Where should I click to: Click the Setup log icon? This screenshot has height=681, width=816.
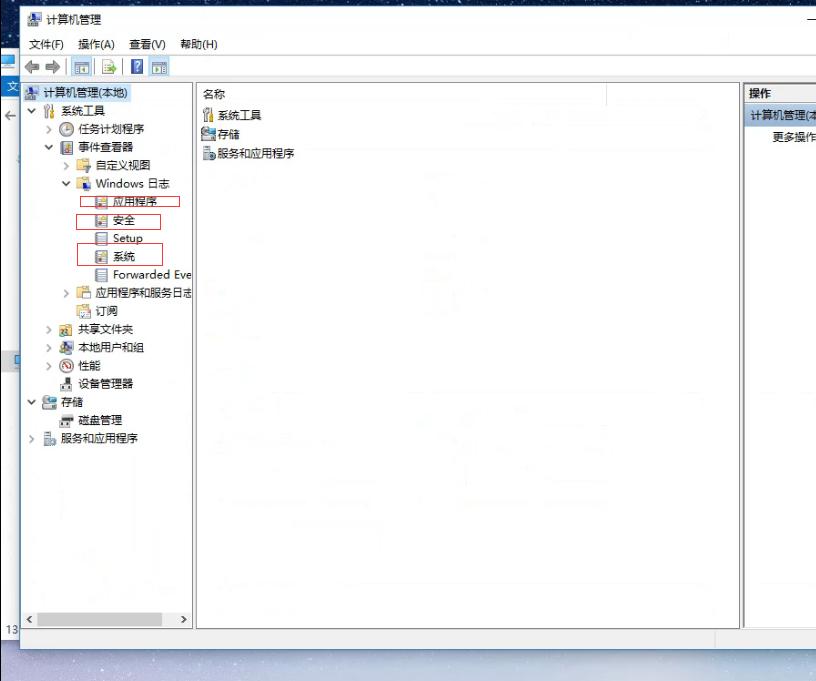[101, 238]
